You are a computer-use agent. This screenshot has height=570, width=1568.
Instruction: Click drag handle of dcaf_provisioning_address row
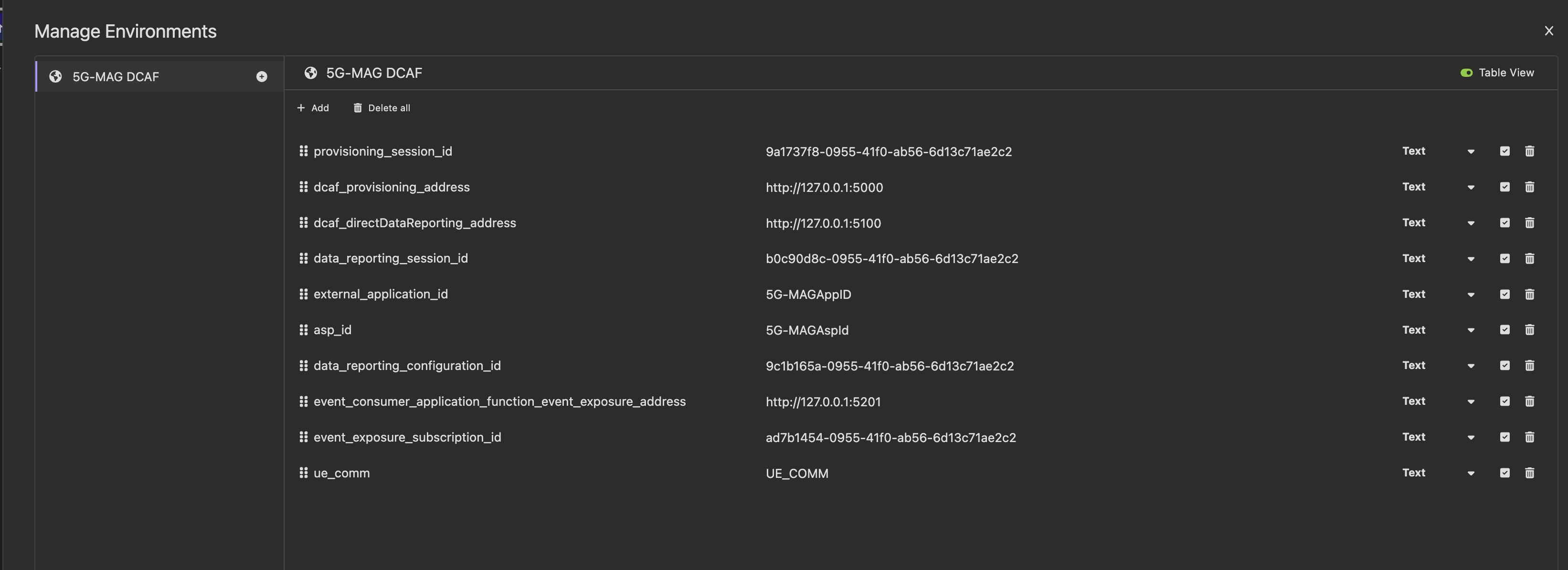[x=303, y=187]
